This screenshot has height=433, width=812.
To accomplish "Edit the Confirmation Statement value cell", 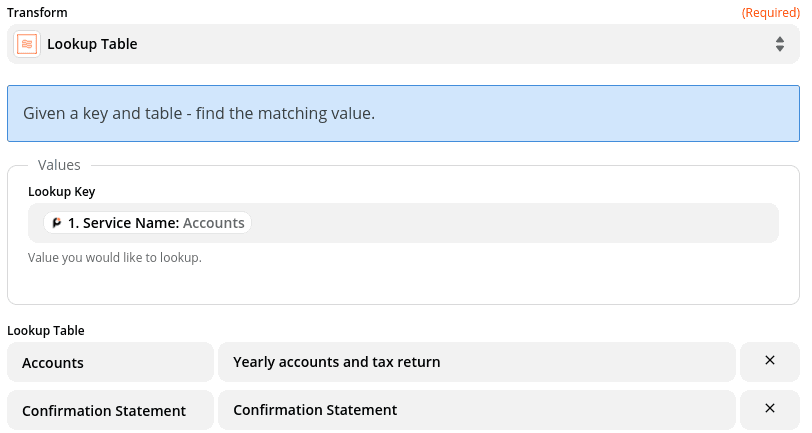I will pos(476,410).
